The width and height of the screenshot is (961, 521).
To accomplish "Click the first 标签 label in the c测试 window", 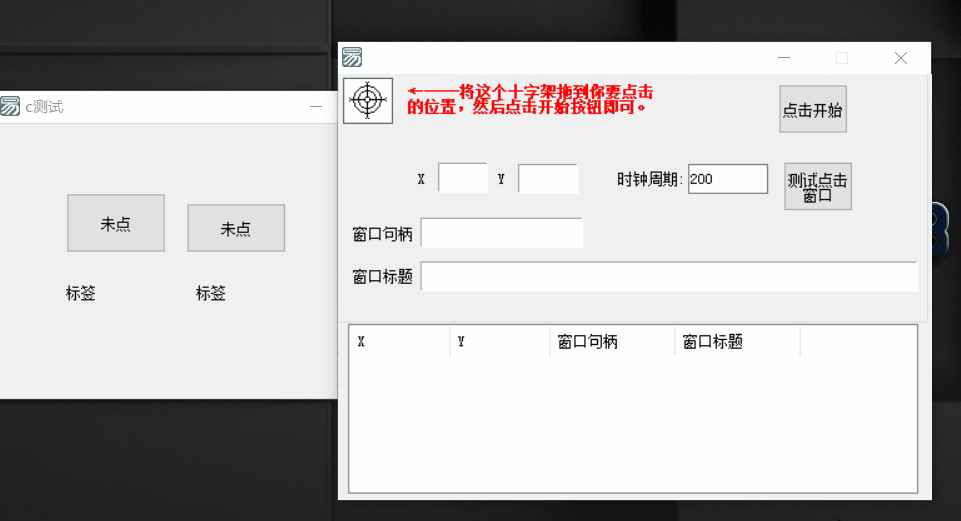I will [x=81, y=293].
